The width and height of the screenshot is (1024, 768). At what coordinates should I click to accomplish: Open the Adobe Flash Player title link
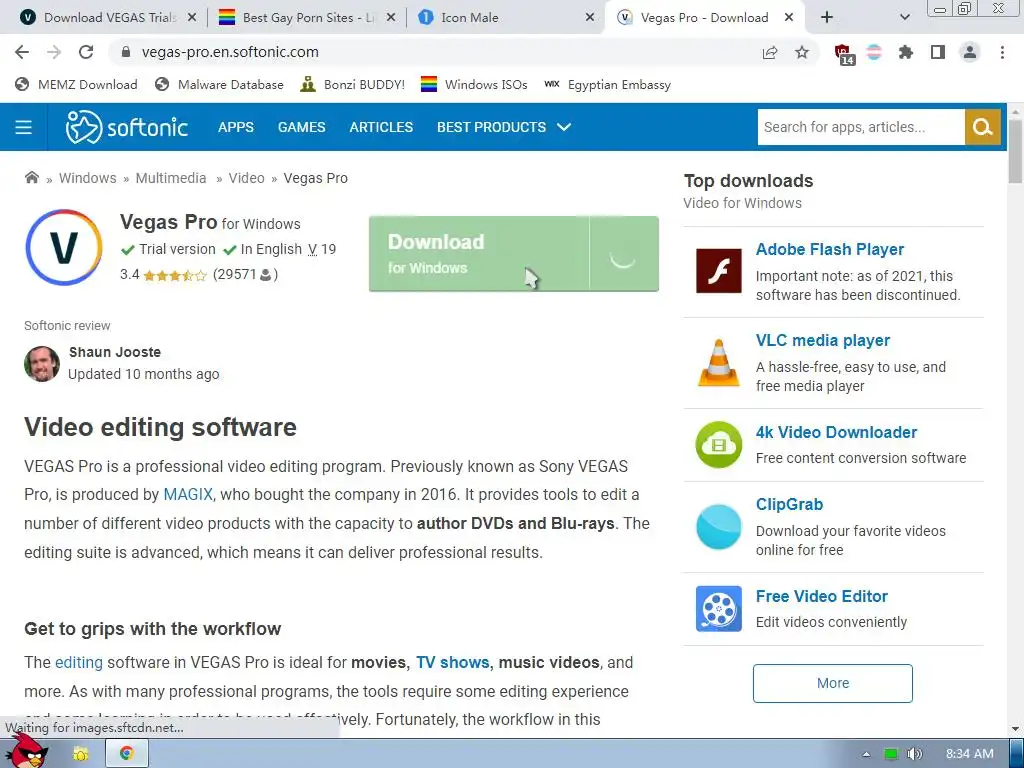(x=829, y=249)
